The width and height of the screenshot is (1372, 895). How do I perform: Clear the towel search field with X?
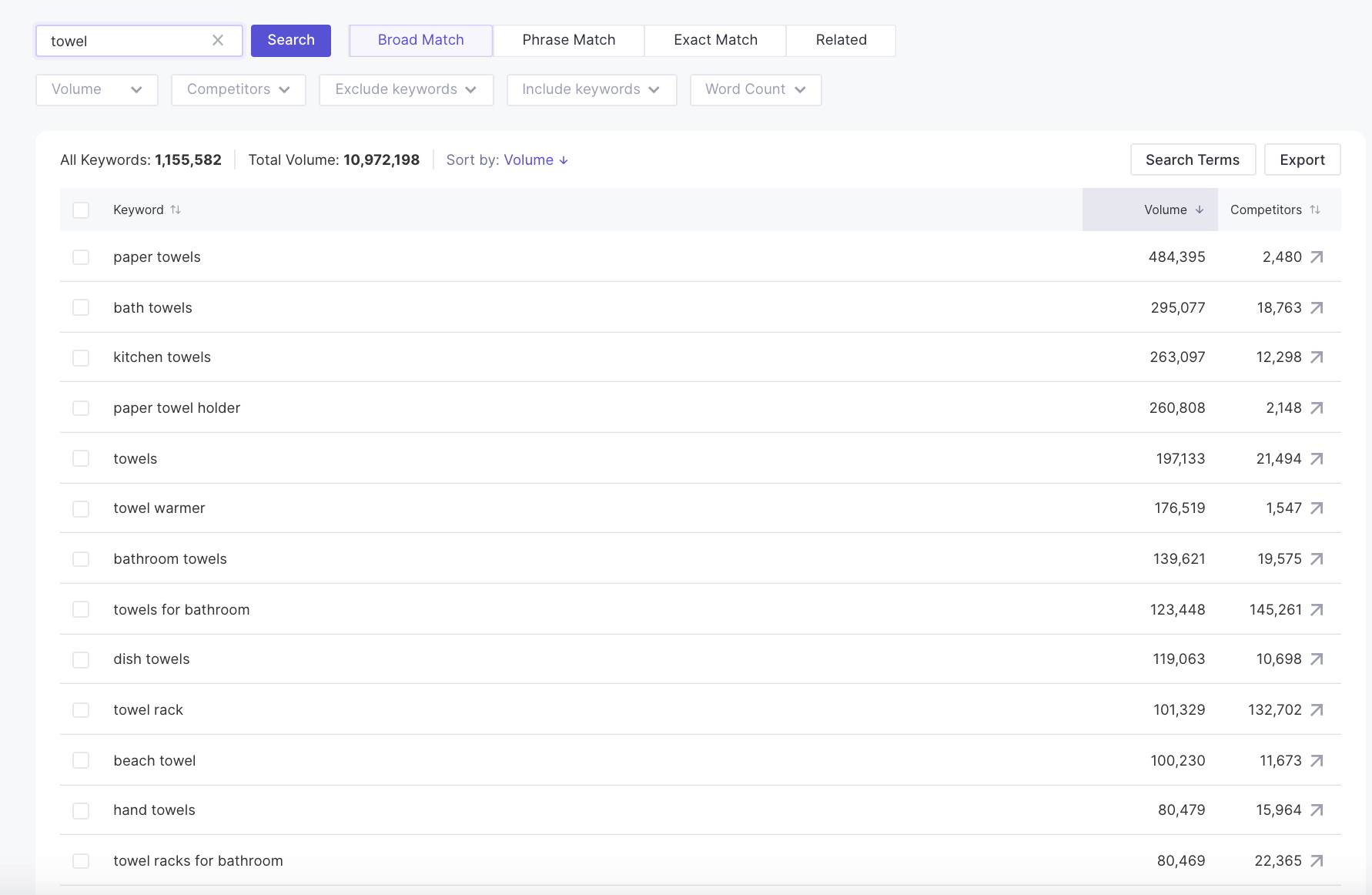(218, 41)
